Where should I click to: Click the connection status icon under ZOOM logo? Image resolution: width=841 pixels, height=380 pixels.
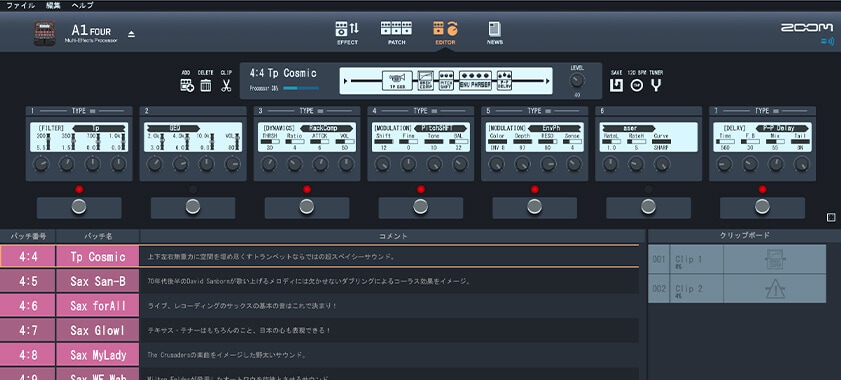tap(827, 41)
